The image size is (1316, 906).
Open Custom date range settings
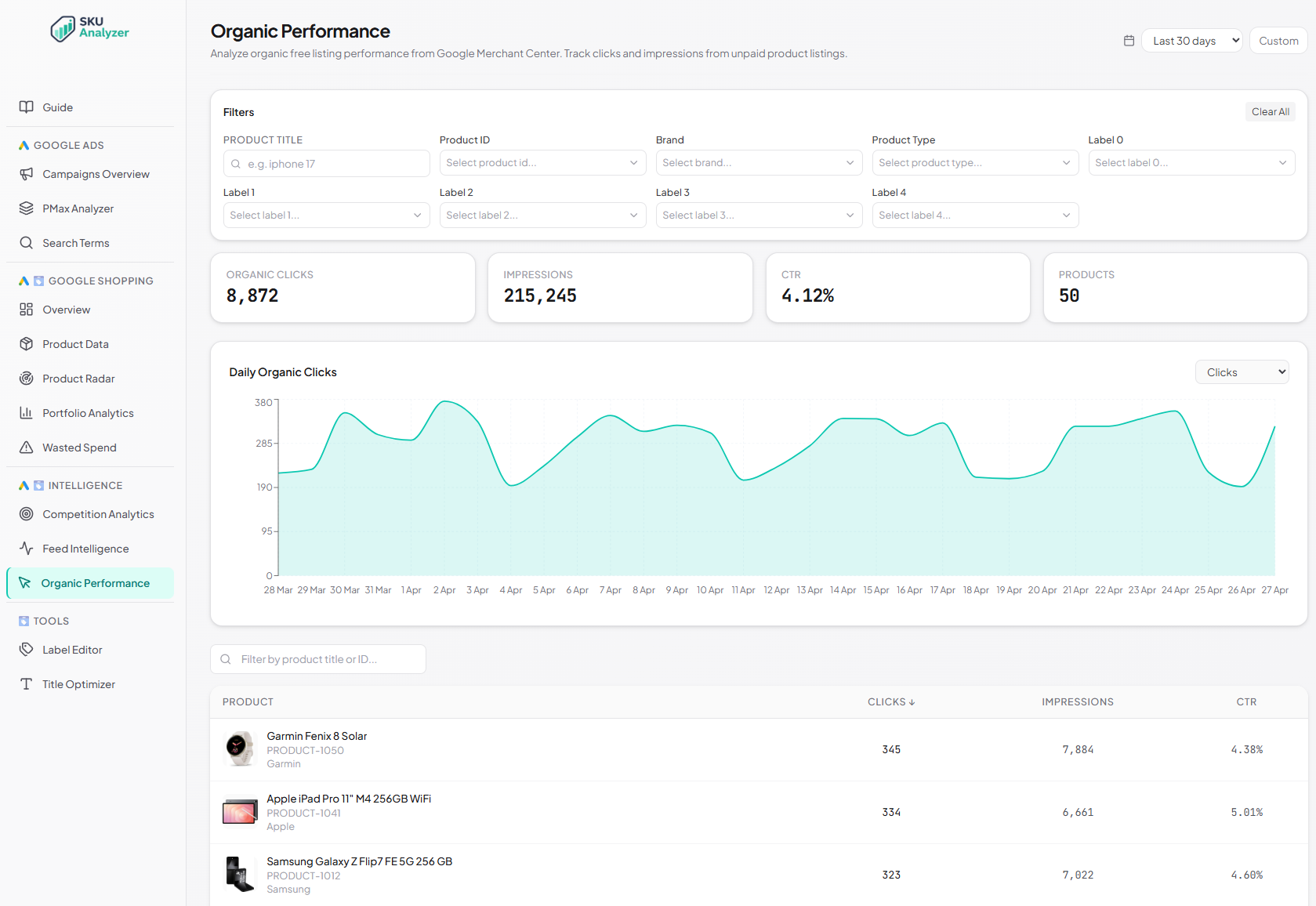[x=1278, y=40]
